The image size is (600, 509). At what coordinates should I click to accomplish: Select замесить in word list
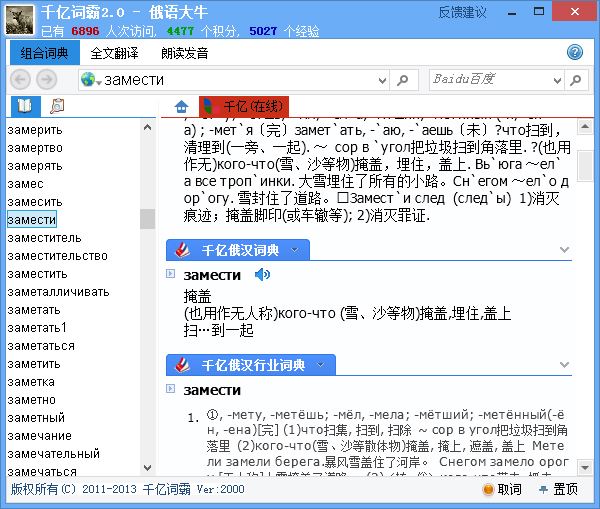coord(35,202)
